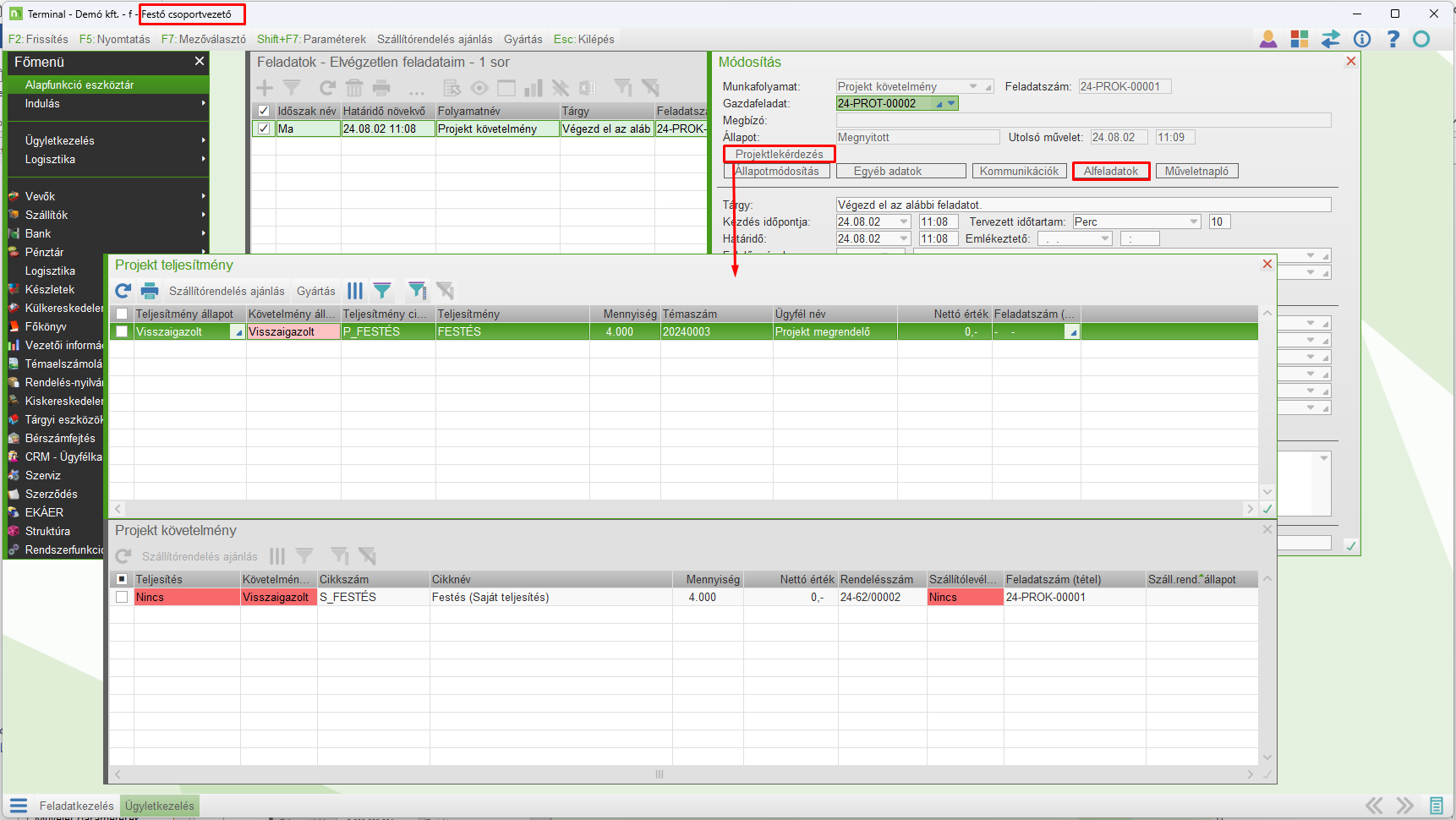Click Esc: Kilépés in top menu bar
This screenshot has height=820, width=1456.
(584, 39)
